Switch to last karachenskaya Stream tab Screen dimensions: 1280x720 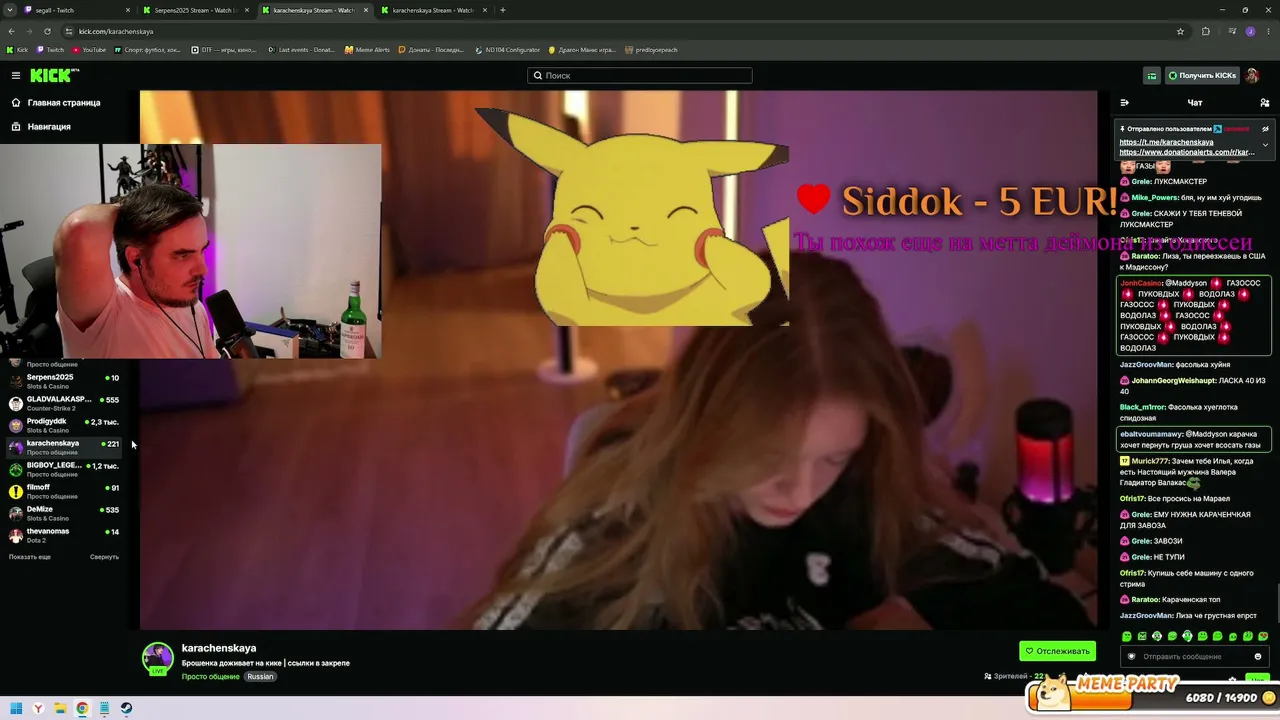pos(433,10)
